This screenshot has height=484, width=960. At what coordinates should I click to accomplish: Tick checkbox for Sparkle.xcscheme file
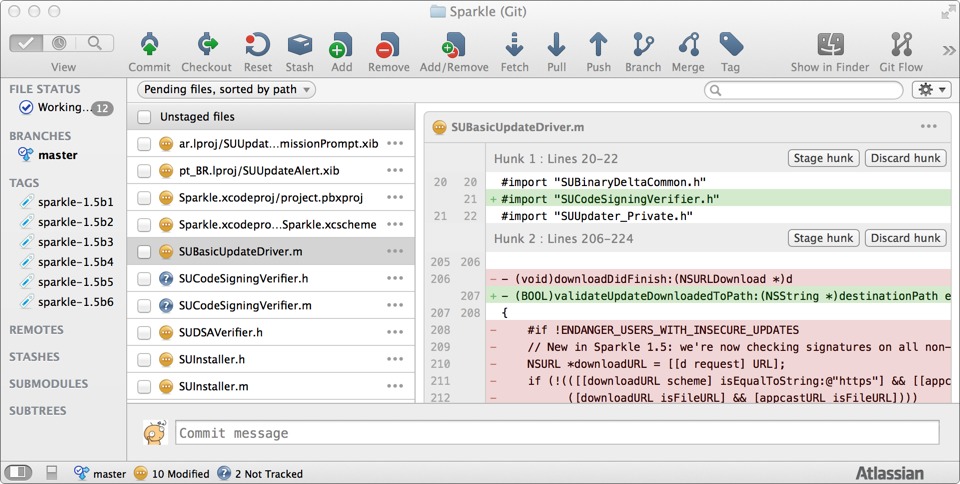coord(144,225)
